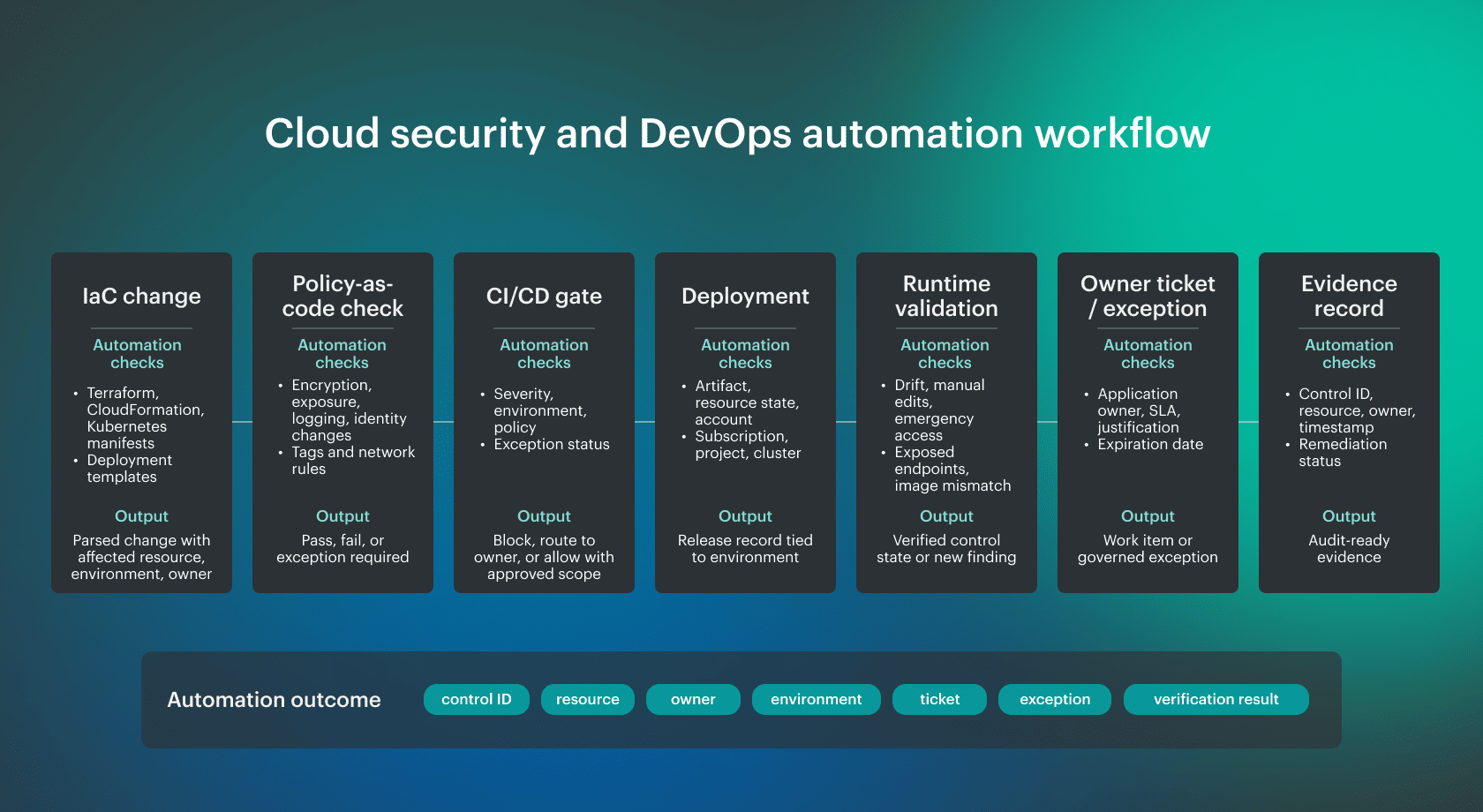Image resolution: width=1483 pixels, height=812 pixels.
Task: Click the 'Expiration date' bullet
Action: 1144,445
